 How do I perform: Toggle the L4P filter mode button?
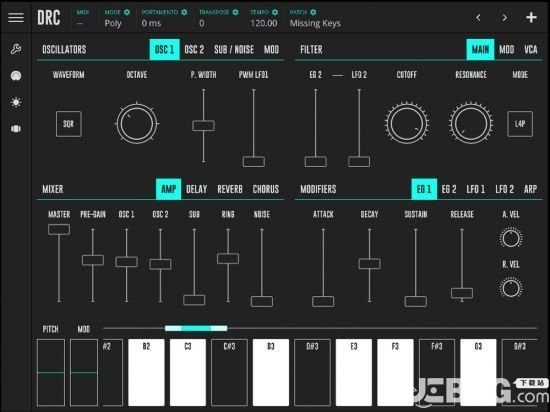point(520,124)
